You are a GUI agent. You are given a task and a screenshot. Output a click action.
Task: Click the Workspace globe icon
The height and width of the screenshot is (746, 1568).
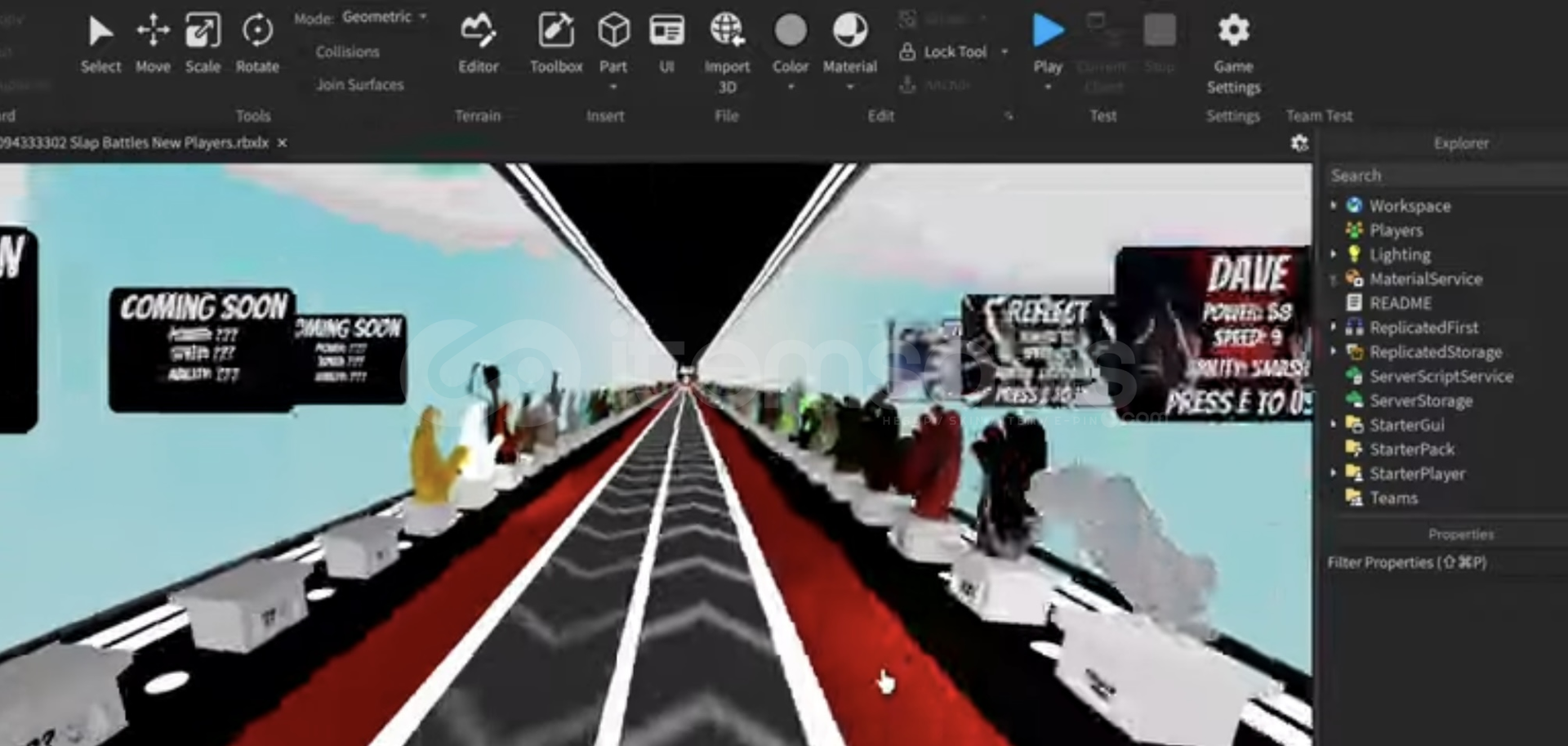tap(1354, 205)
